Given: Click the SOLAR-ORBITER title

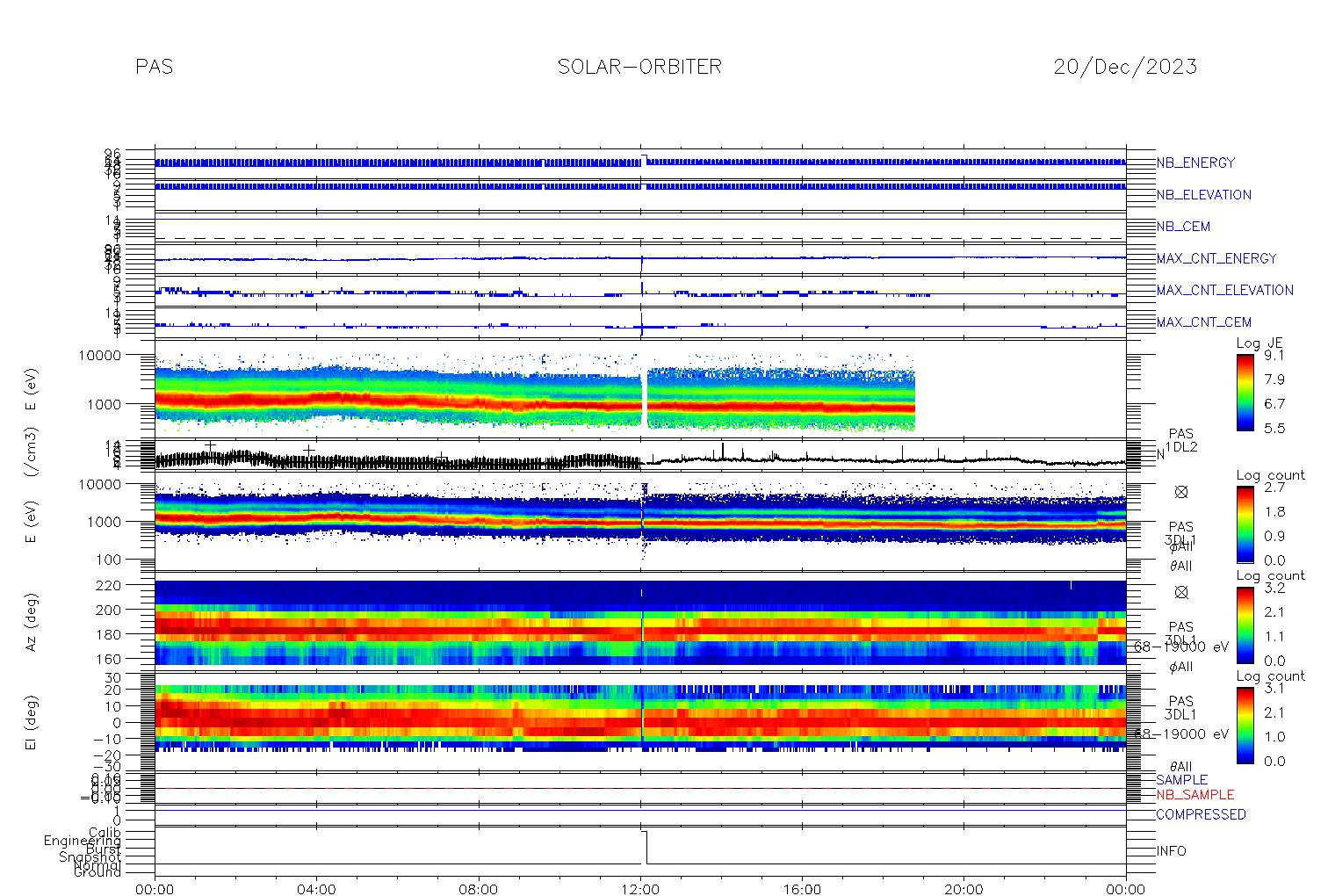Looking at the screenshot, I should [x=639, y=67].
